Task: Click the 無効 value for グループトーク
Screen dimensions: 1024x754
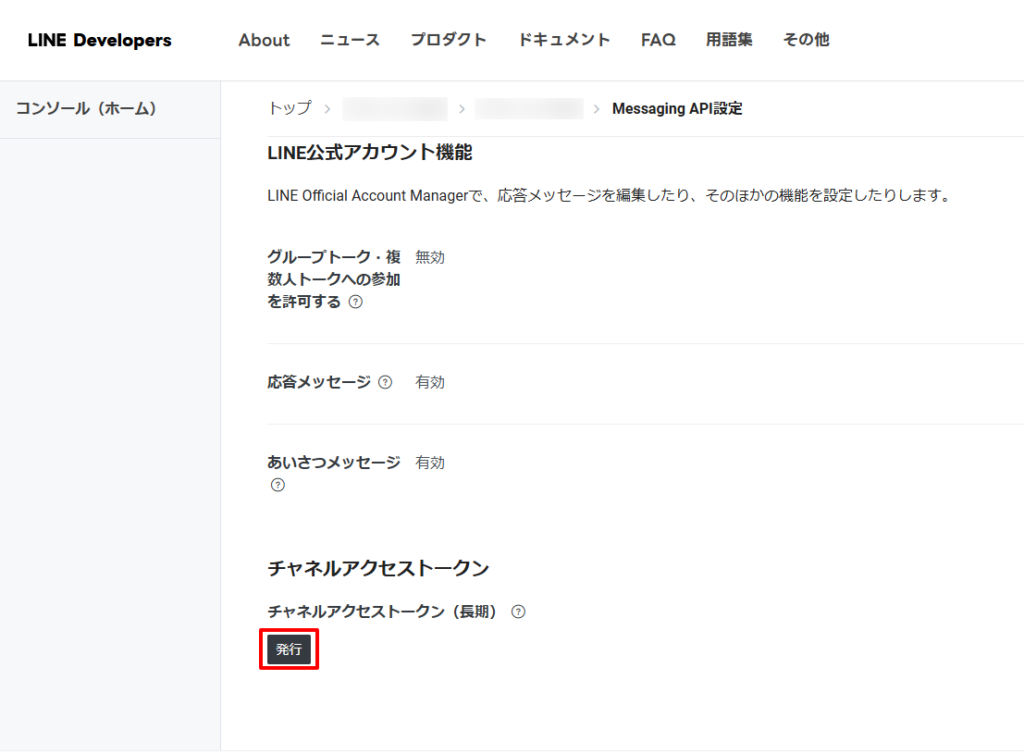Action: (x=430, y=257)
